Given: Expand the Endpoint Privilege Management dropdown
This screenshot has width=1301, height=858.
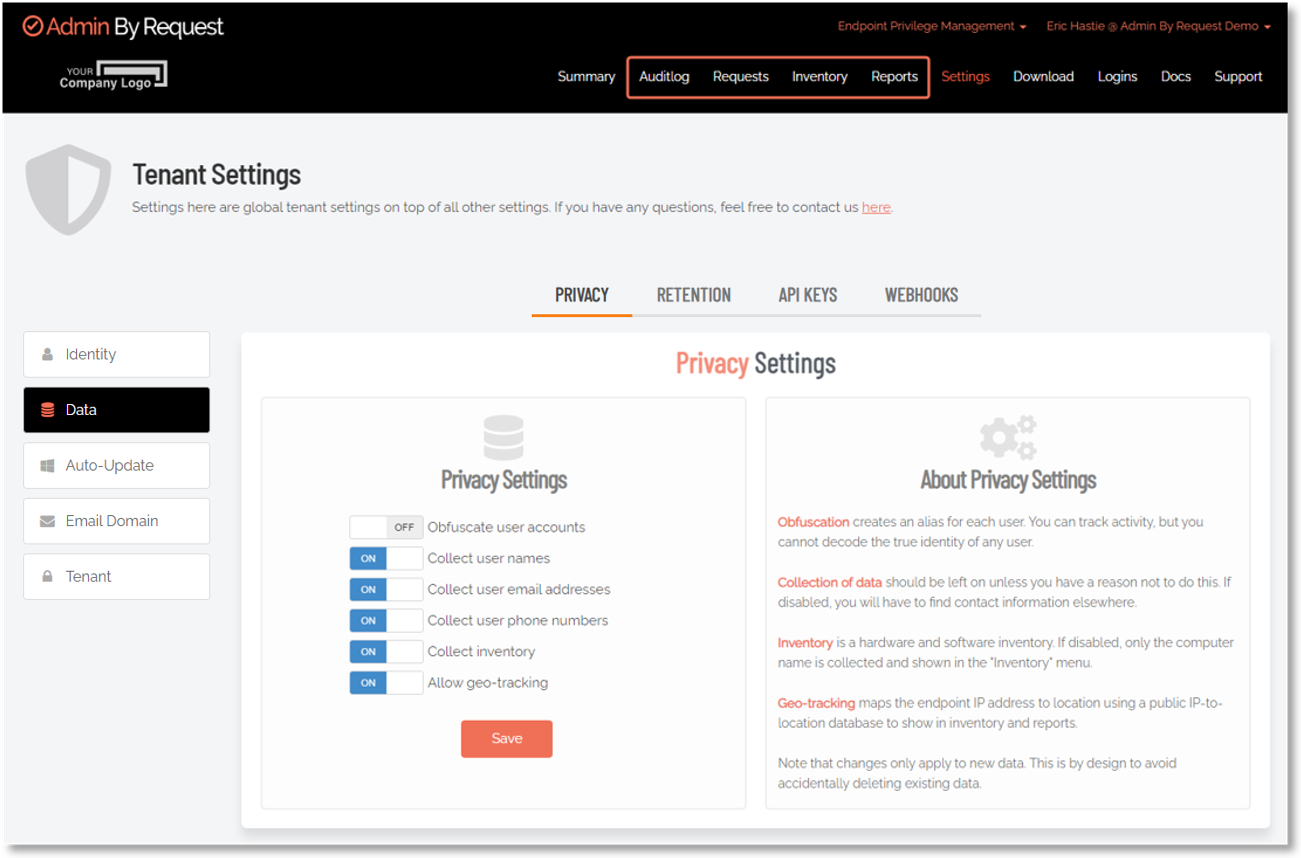Looking at the screenshot, I should (x=931, y=27).
